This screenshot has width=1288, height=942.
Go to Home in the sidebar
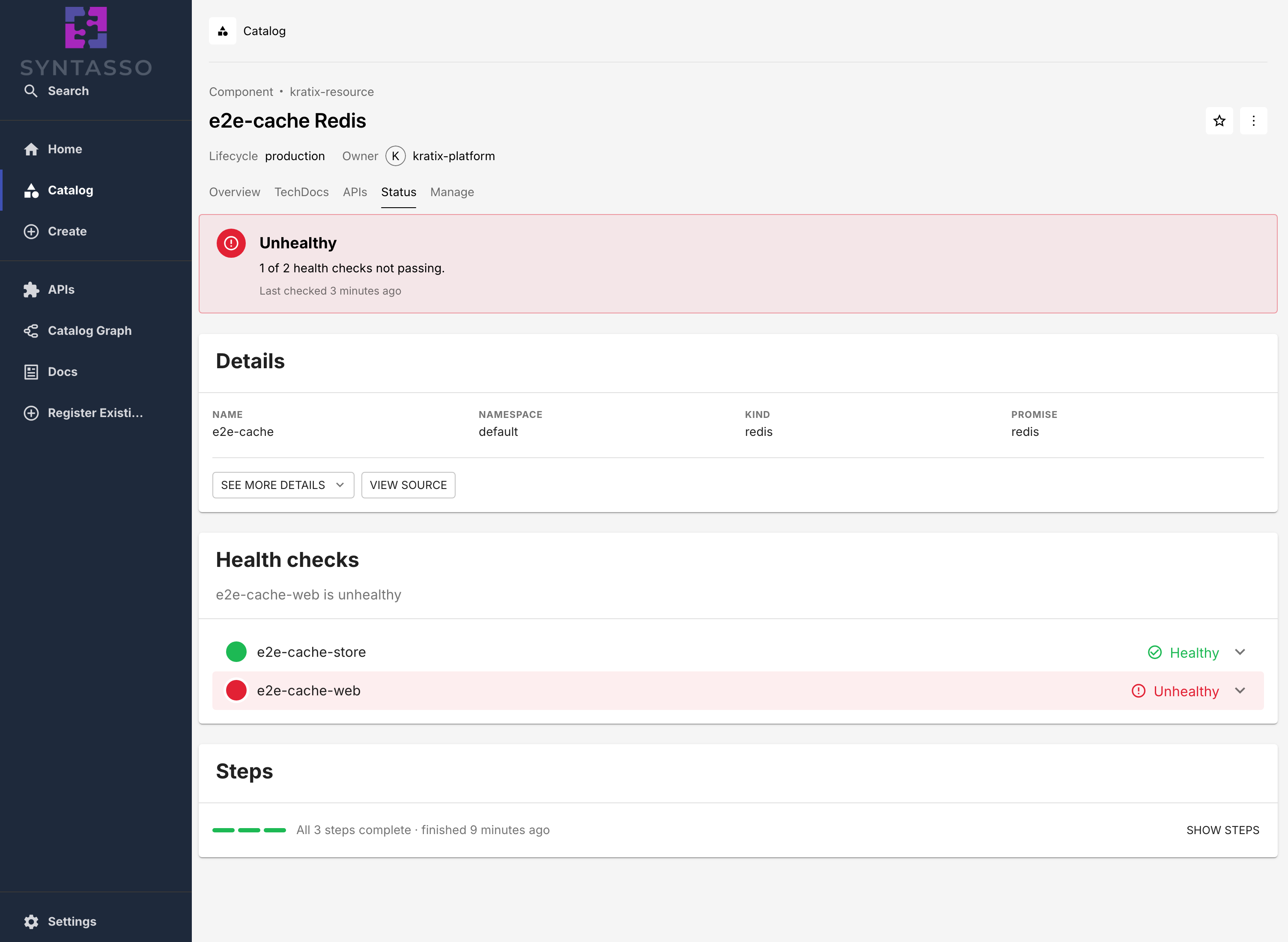(65, 149)
